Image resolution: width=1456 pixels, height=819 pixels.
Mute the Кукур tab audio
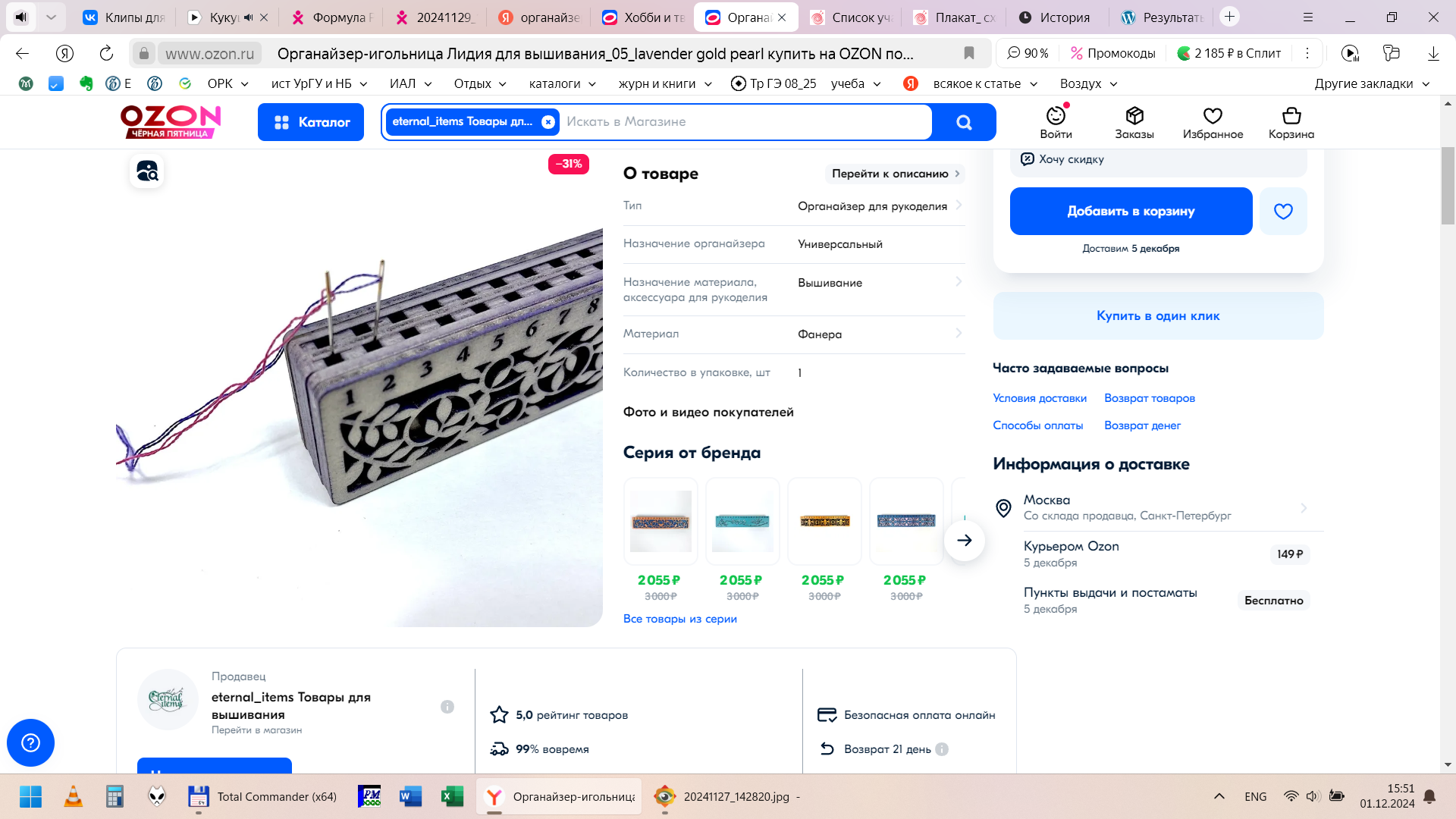248,17
